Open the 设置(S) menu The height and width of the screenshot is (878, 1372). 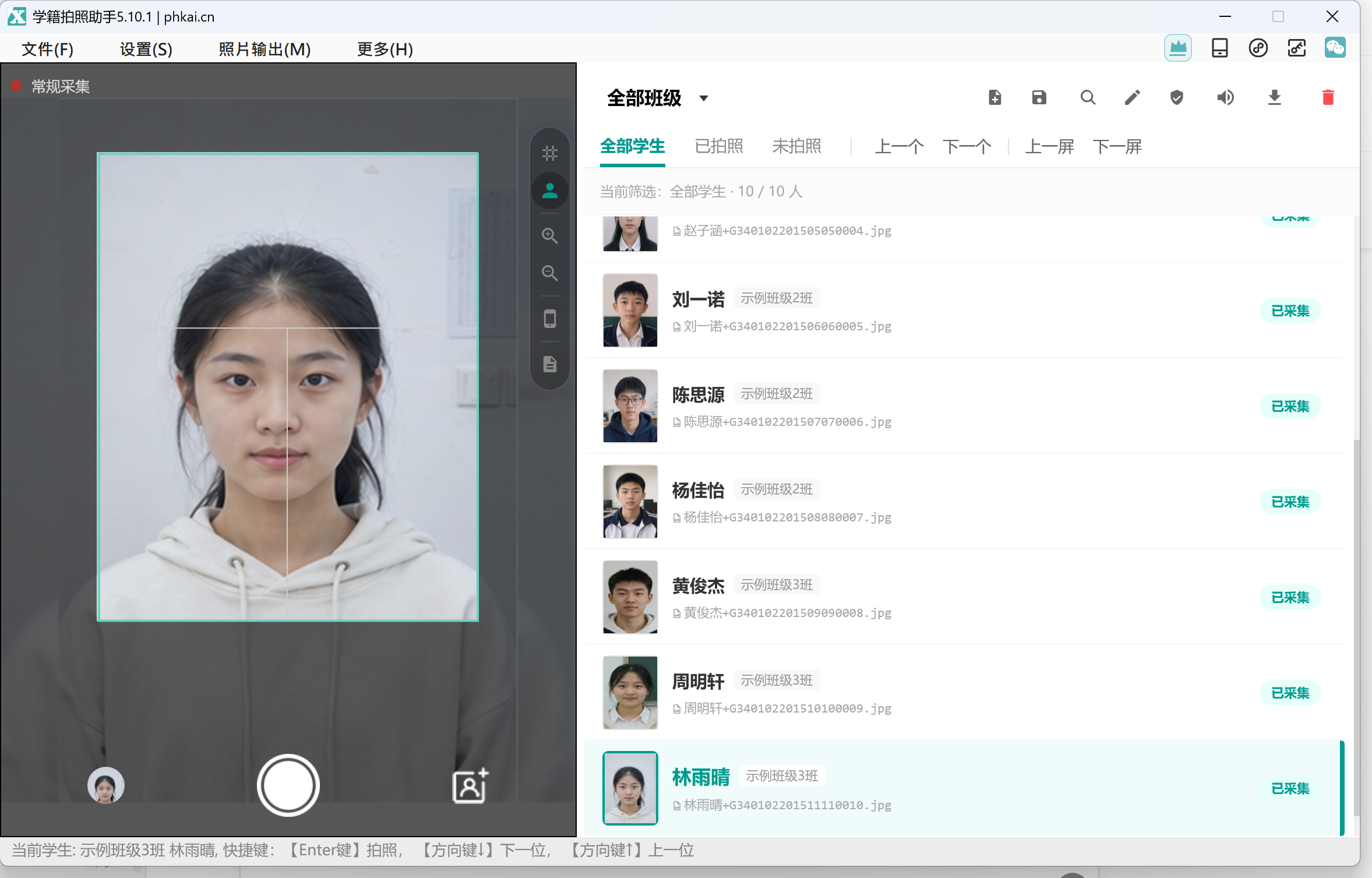click(x=146, y=49)
